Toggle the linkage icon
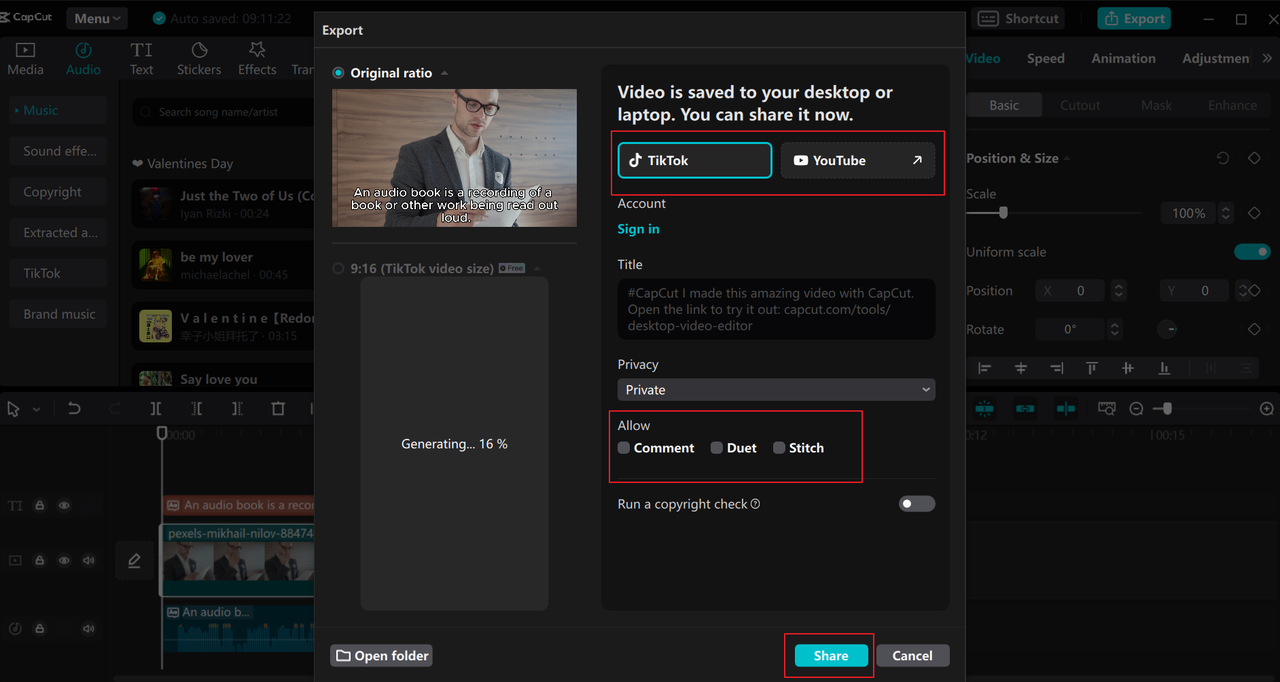This screenshot has width=1280, height=682. tap(1025, 409)
